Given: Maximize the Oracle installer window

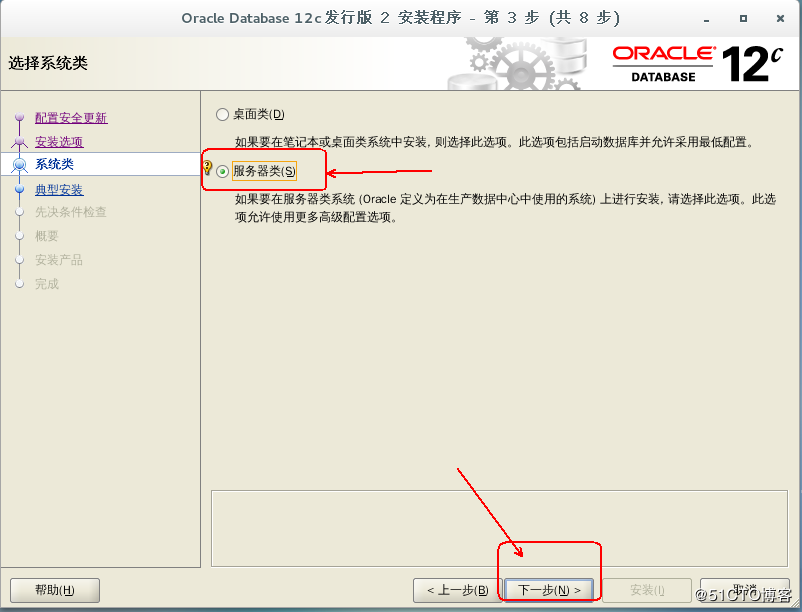Looking at the screenshot, I should tap(743, 18).
